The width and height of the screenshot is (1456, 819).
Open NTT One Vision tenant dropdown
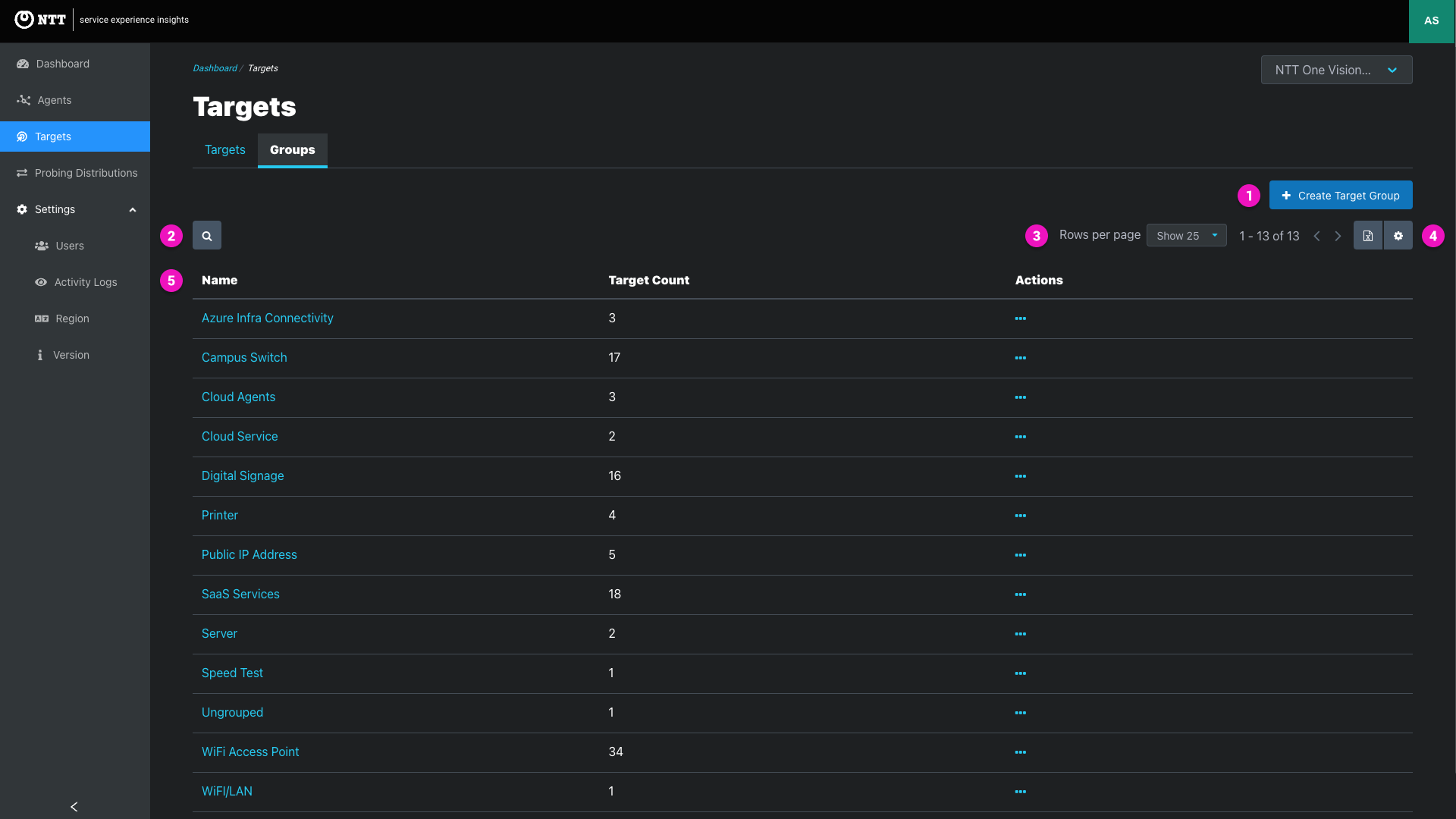1335,70
